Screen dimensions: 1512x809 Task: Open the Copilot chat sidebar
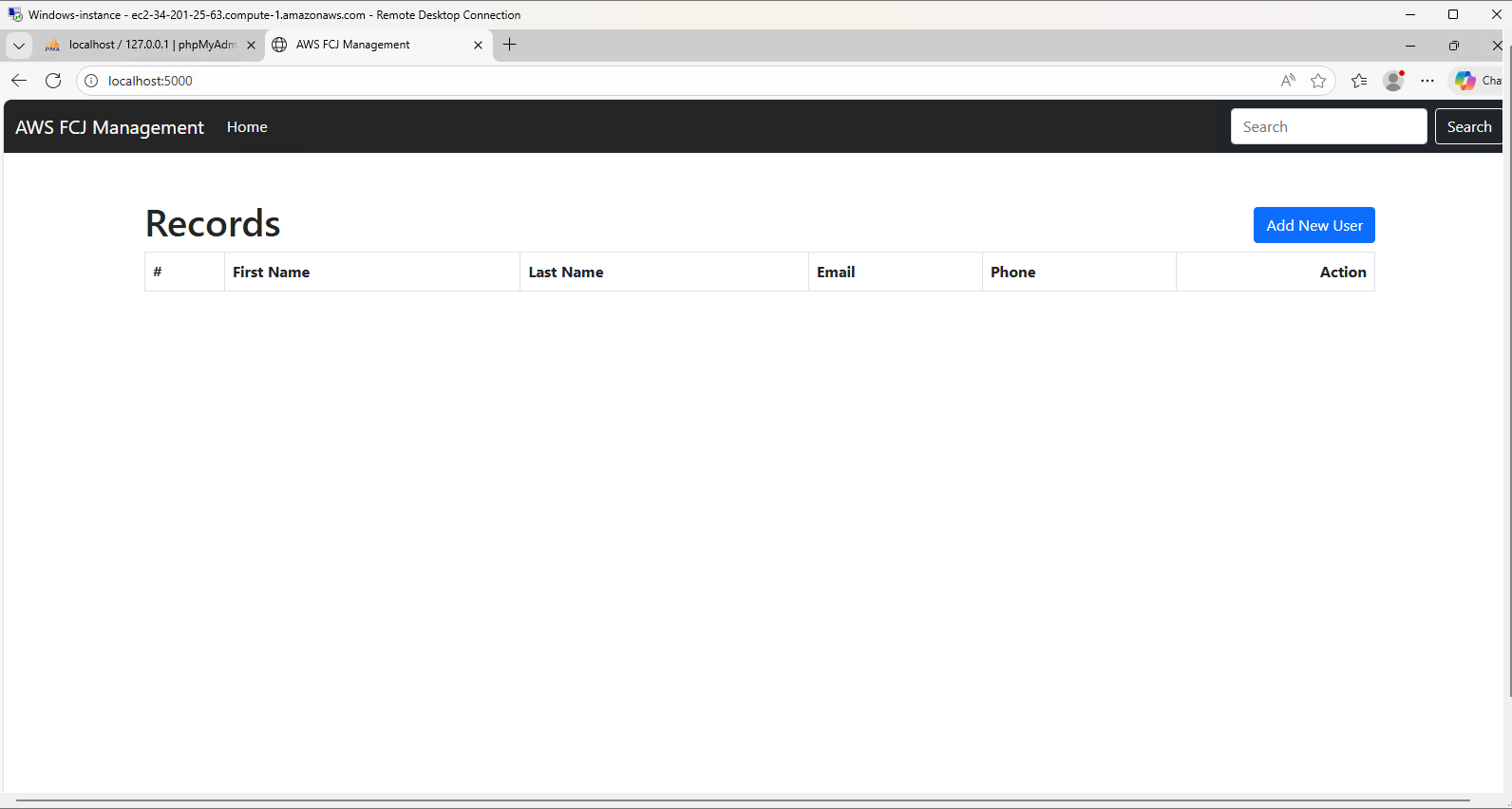[1478, 81]
